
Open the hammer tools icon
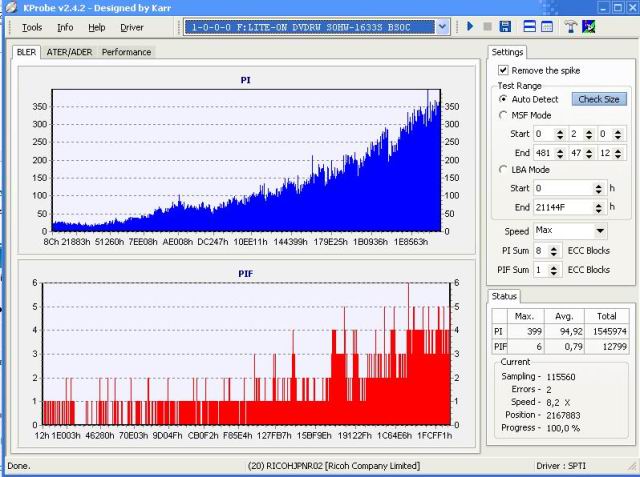570,27
